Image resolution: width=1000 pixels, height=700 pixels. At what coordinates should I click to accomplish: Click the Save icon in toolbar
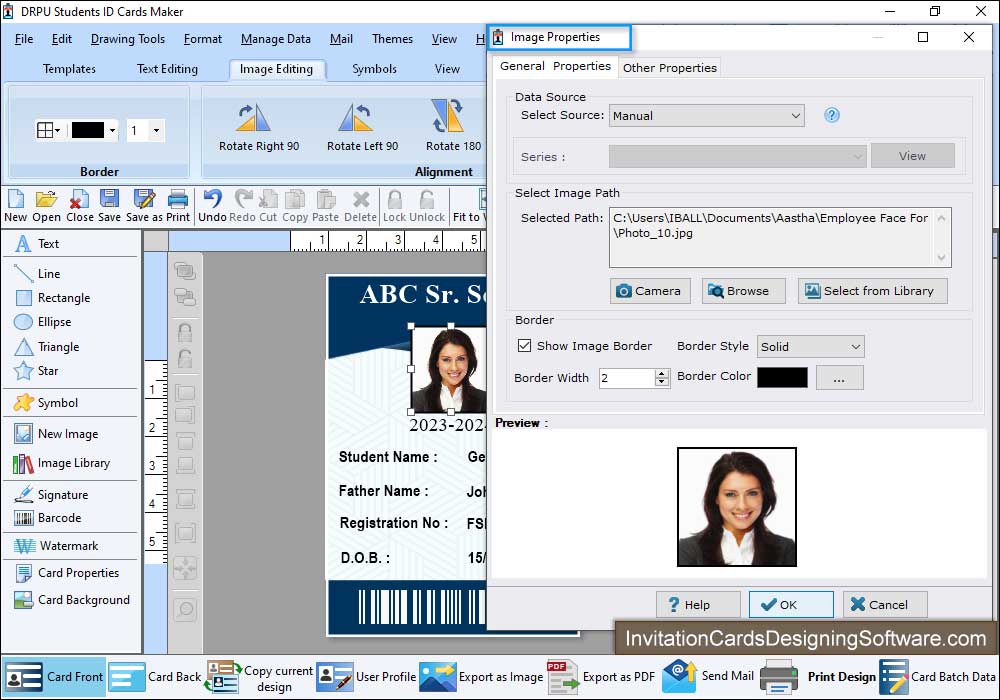tap(109, 199)
